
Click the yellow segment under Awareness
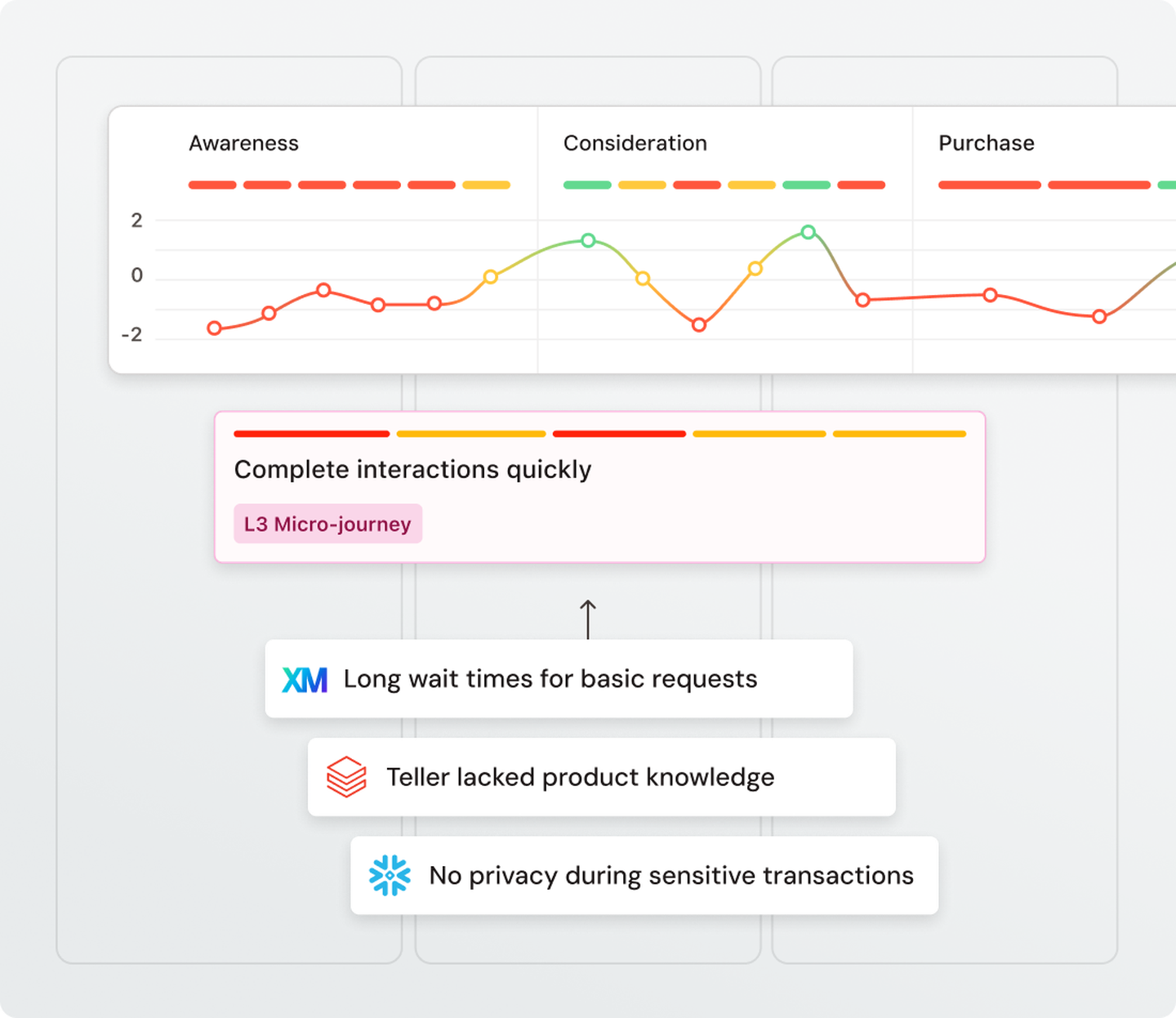[x=486, y=185]
